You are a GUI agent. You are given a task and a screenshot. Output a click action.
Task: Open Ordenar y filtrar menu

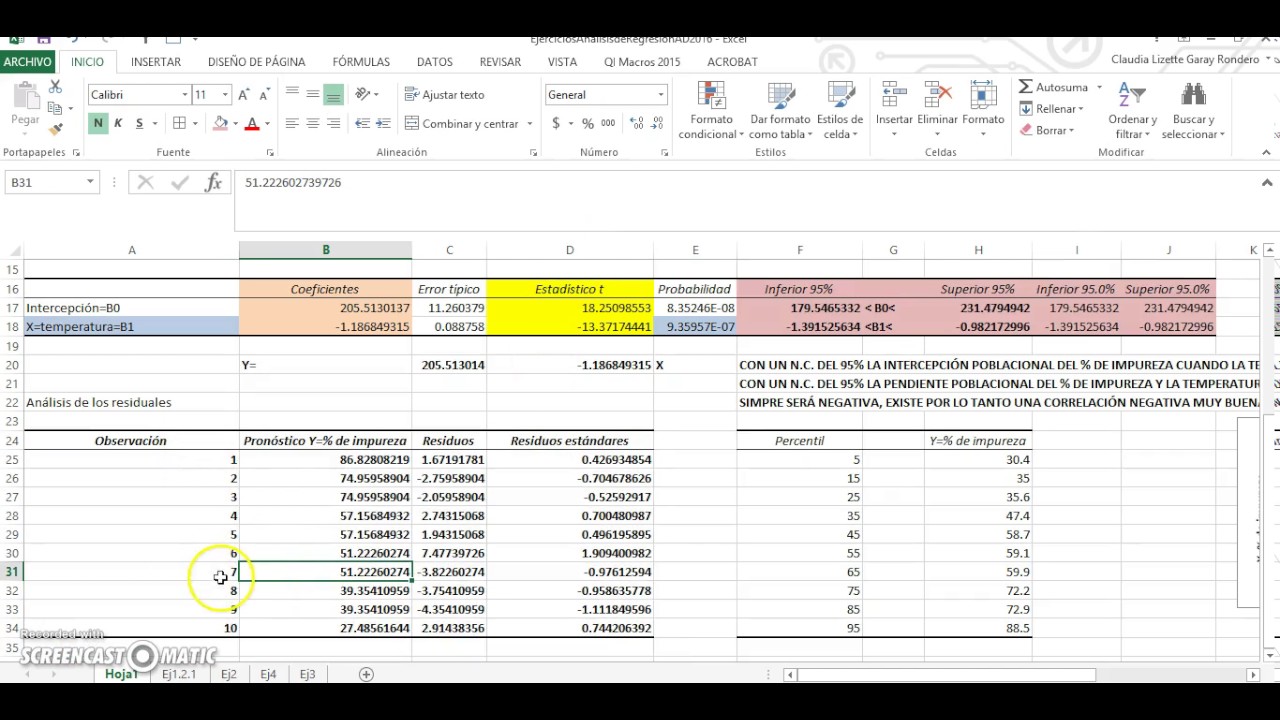[x=1132, y=111]
